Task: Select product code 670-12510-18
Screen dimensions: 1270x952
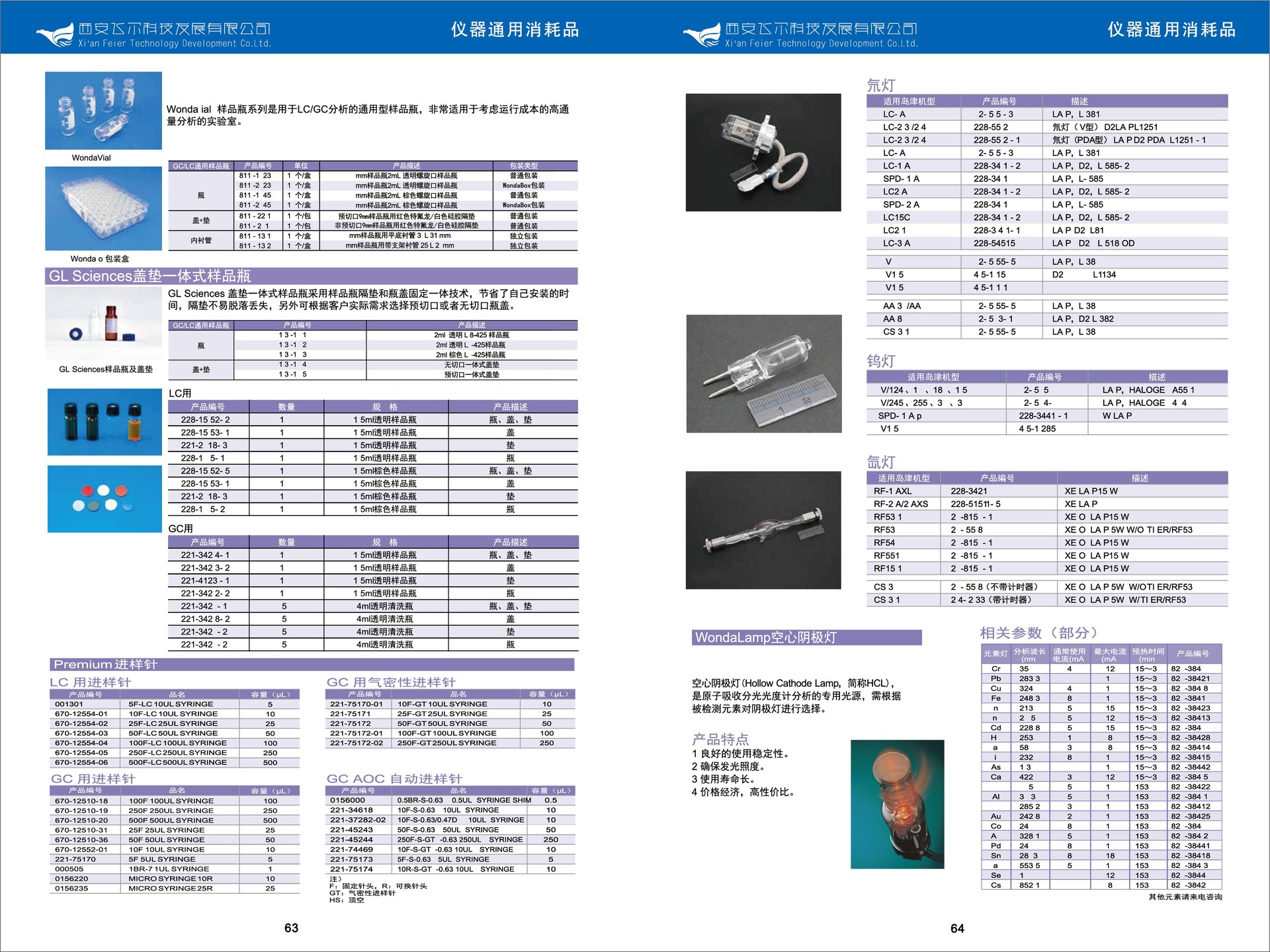Action: click(x=81, y=801)
